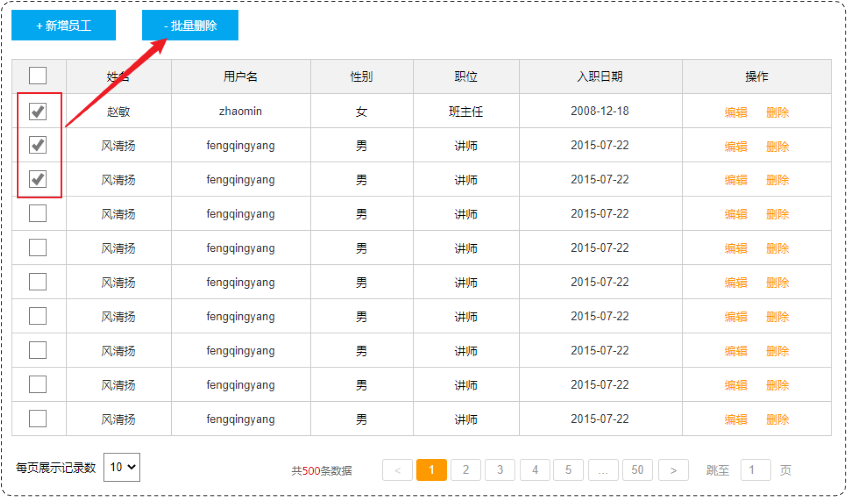The height and width of the screenshot is (497, 847).
Task: Toggle the select-all checkbox in table header
Action: [38, 76]
